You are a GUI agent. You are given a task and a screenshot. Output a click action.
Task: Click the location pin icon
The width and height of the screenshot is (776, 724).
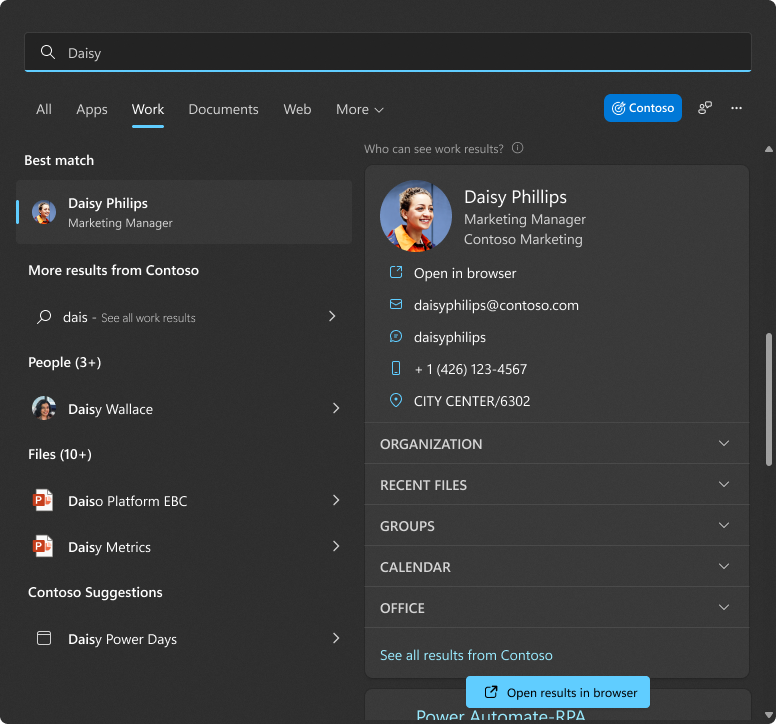pos(396,400)
